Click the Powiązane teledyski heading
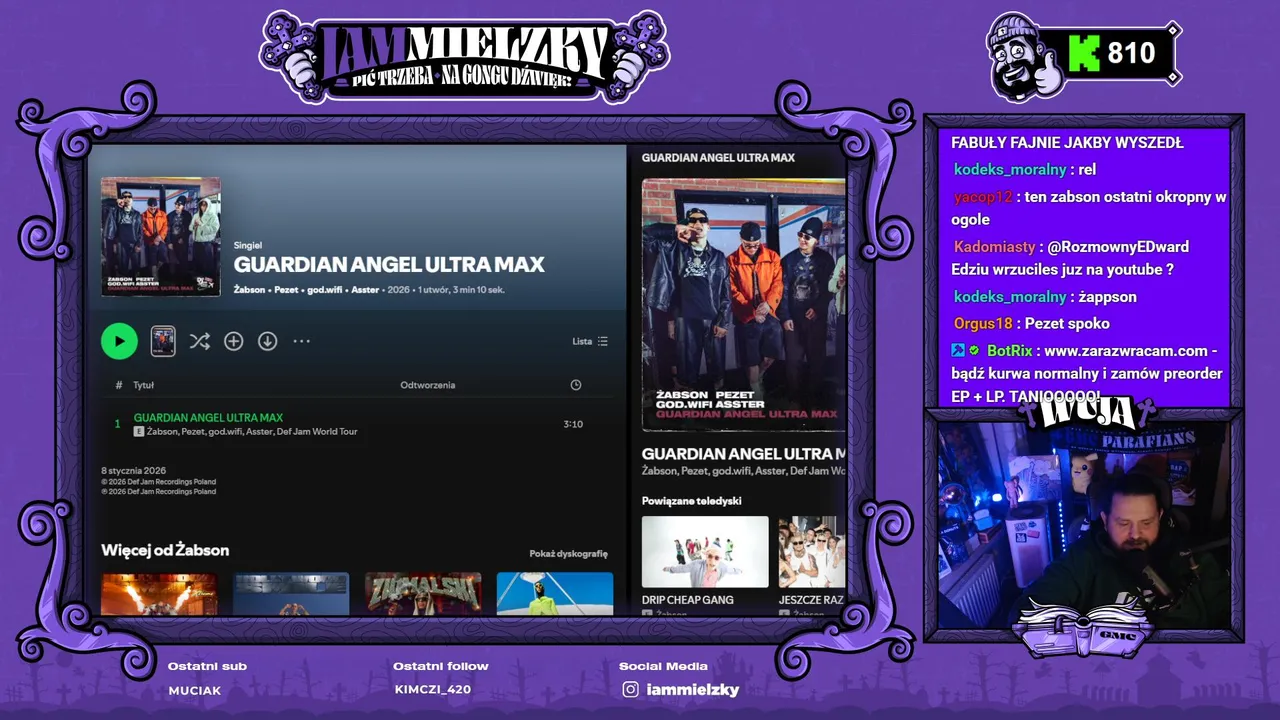This screenshot has width=1280, height=720. pyautogui.click(x=691, y=500)
